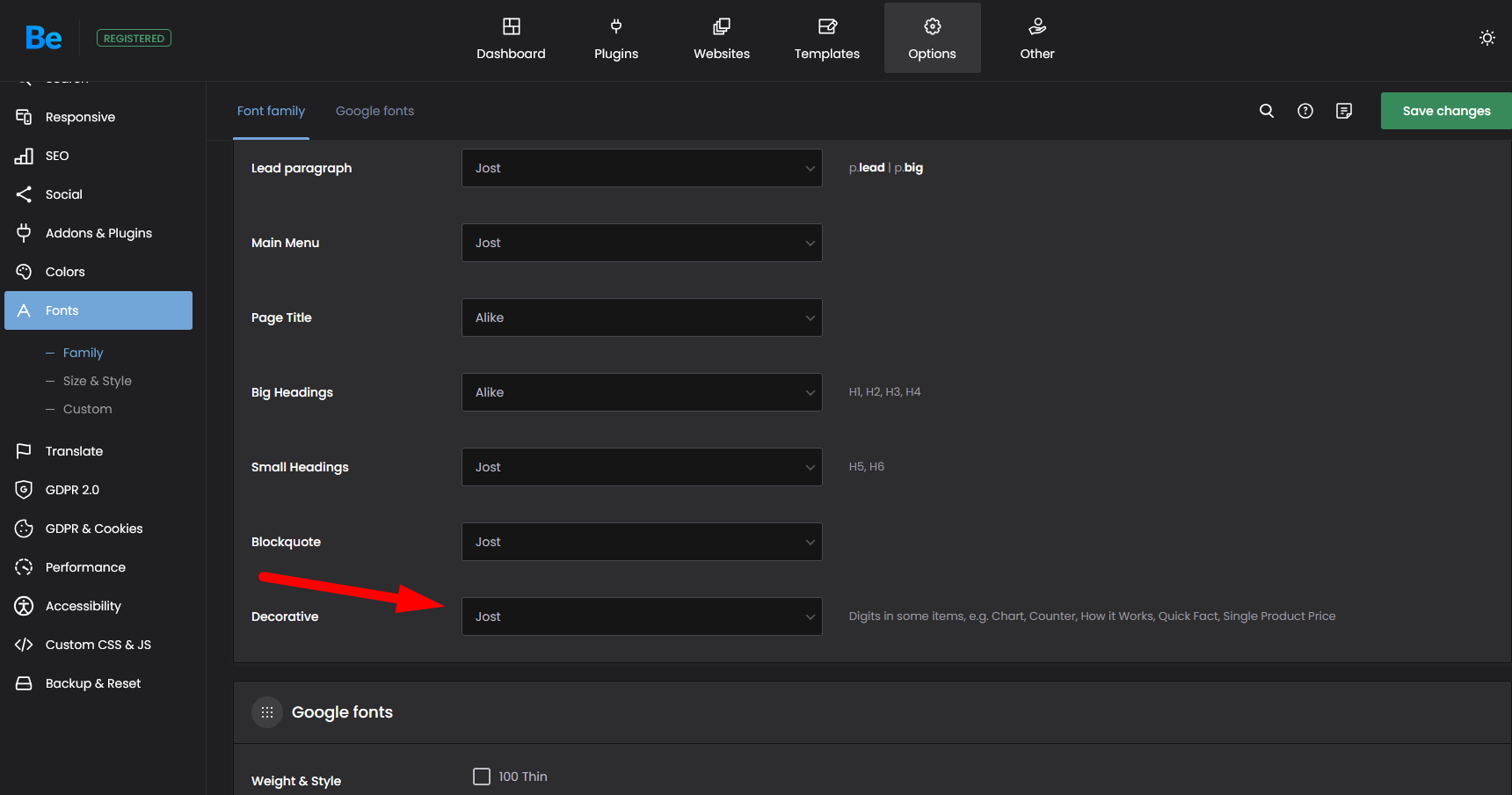Expand the Decorative font dropdown

[642, 616]
